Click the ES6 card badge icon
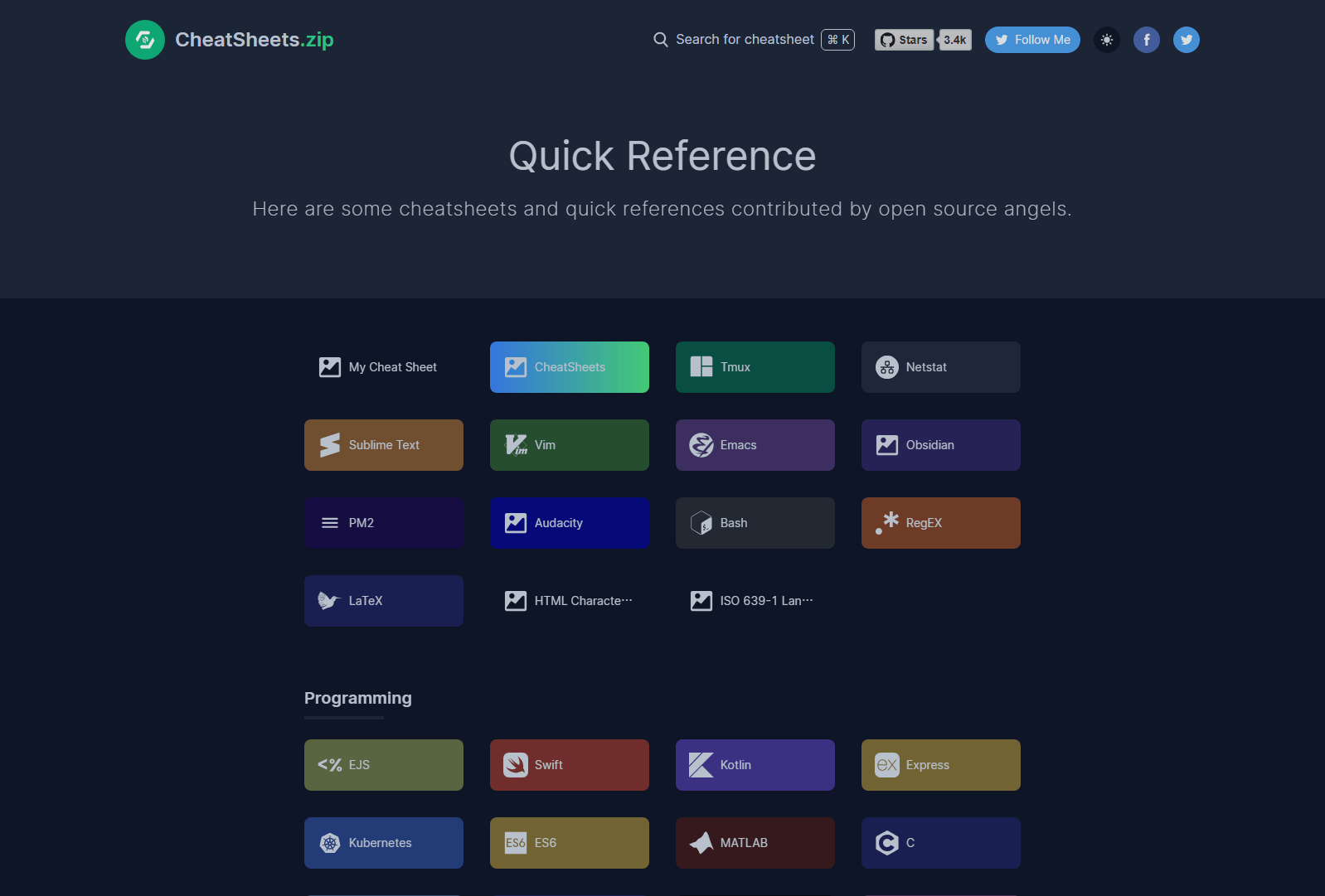The image size is (1325, 896). [x=516, y=843]
